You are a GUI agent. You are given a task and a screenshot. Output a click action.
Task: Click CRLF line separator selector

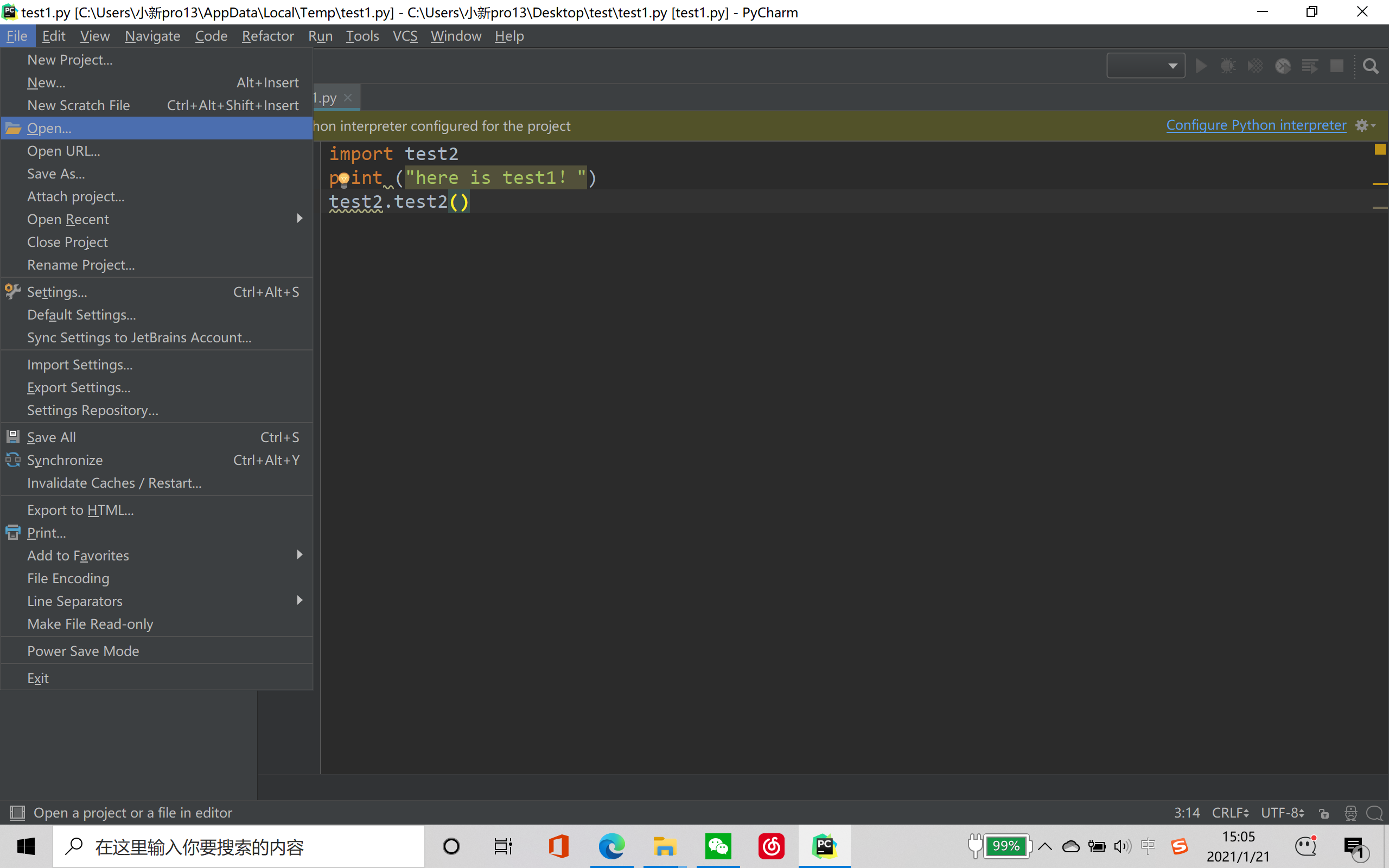[x=1230, y=813]
